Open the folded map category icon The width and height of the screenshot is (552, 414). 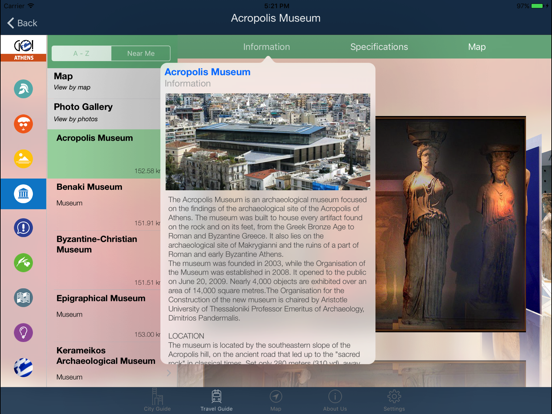coord(24,298)
